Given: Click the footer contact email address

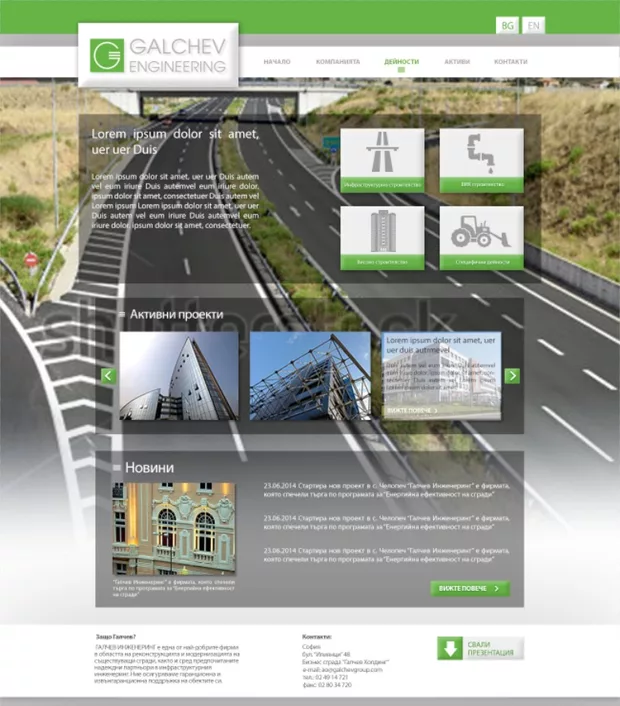Looking at the screenshot, I should (342, 670).
